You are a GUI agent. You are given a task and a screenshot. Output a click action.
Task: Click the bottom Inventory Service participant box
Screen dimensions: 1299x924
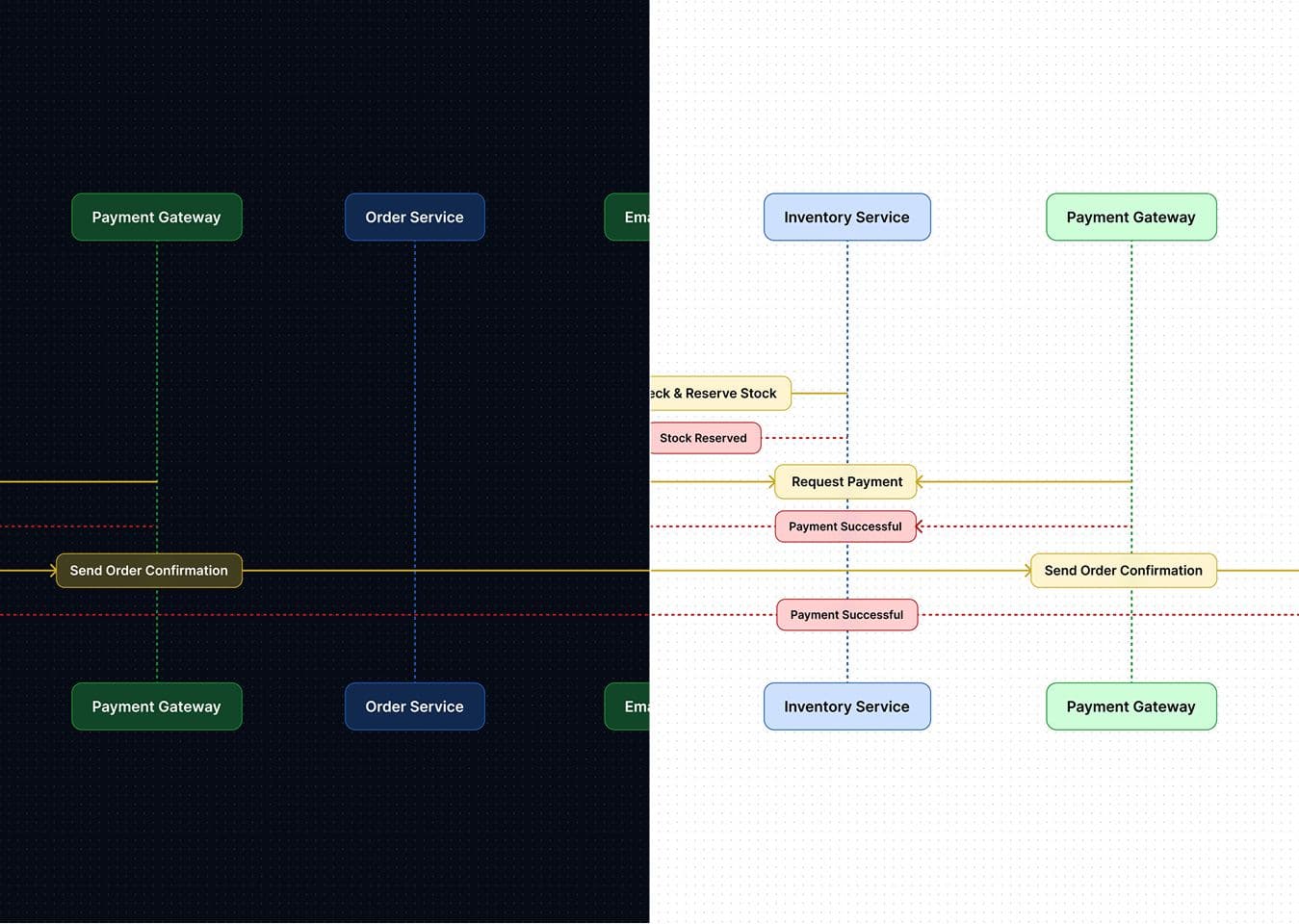846,706
